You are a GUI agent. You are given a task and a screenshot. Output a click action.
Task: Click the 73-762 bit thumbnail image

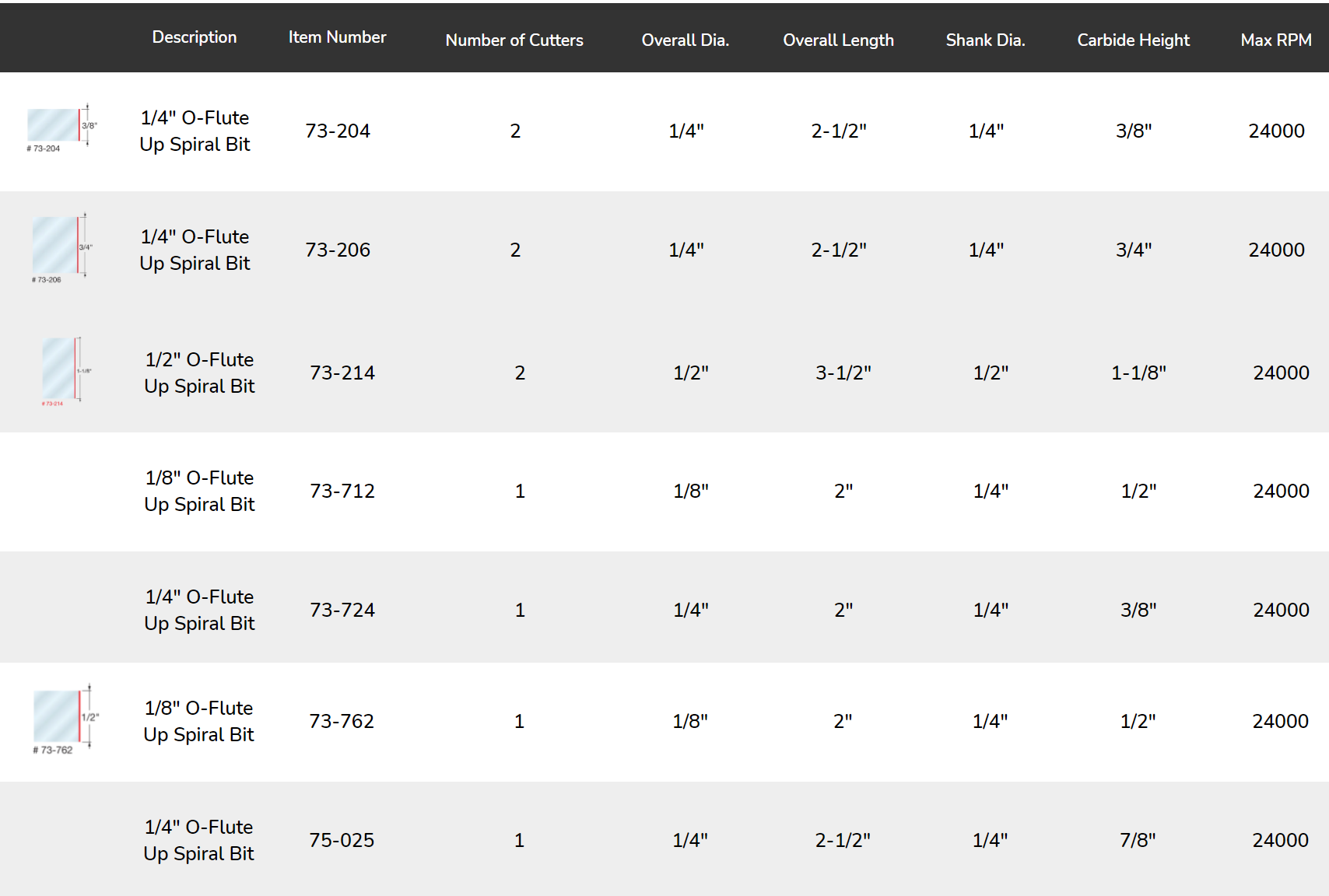click(65, 719)
